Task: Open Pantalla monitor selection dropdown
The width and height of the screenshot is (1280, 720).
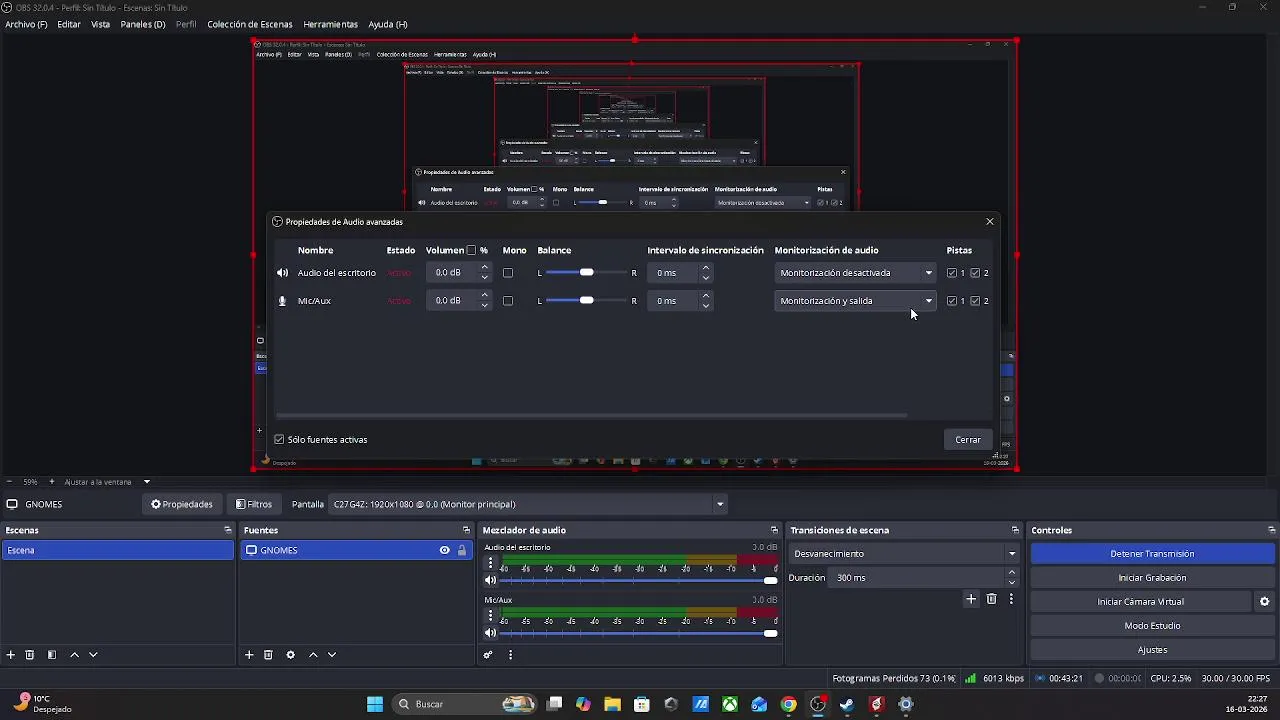Action: pyautogui.click(x=528, y=504)
